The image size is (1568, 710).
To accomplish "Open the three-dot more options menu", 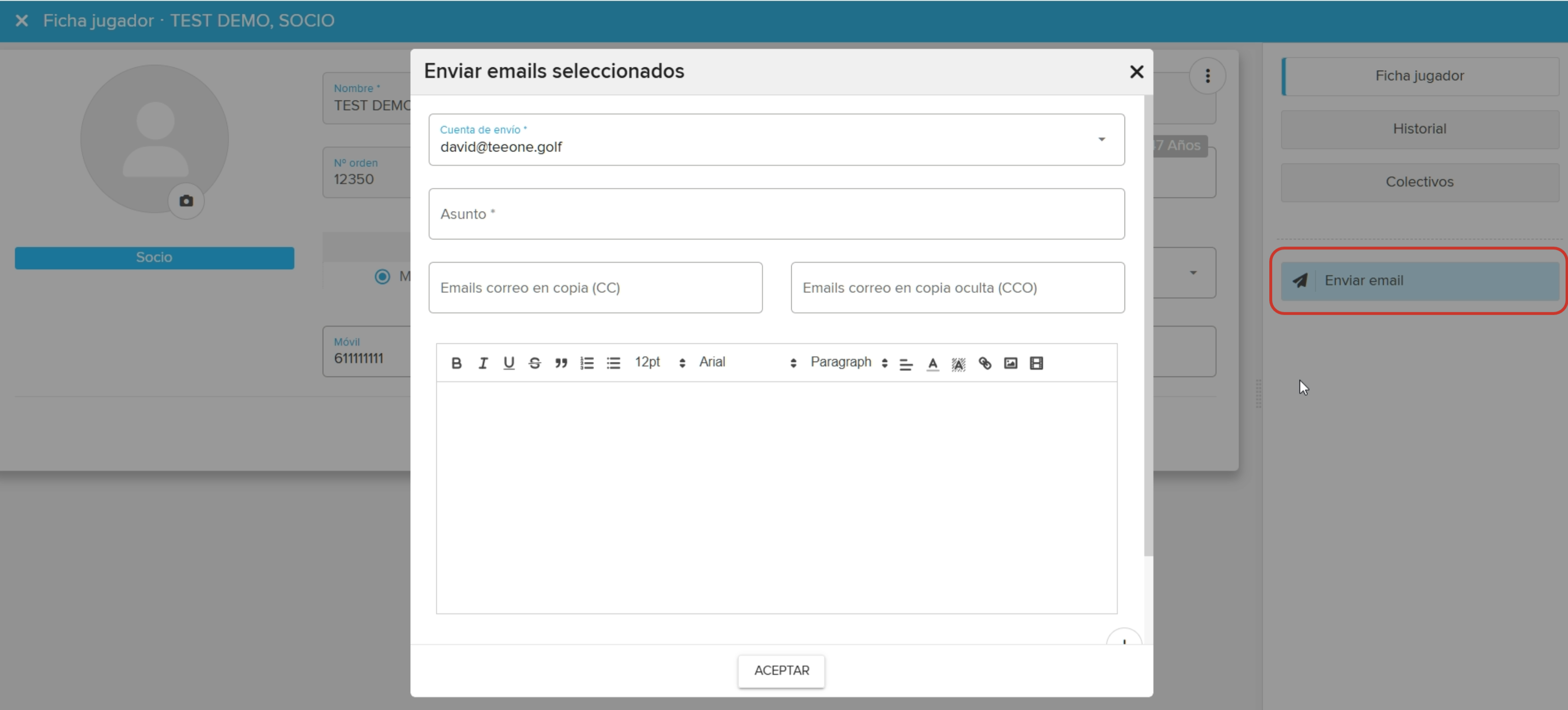I will 1208,76.
